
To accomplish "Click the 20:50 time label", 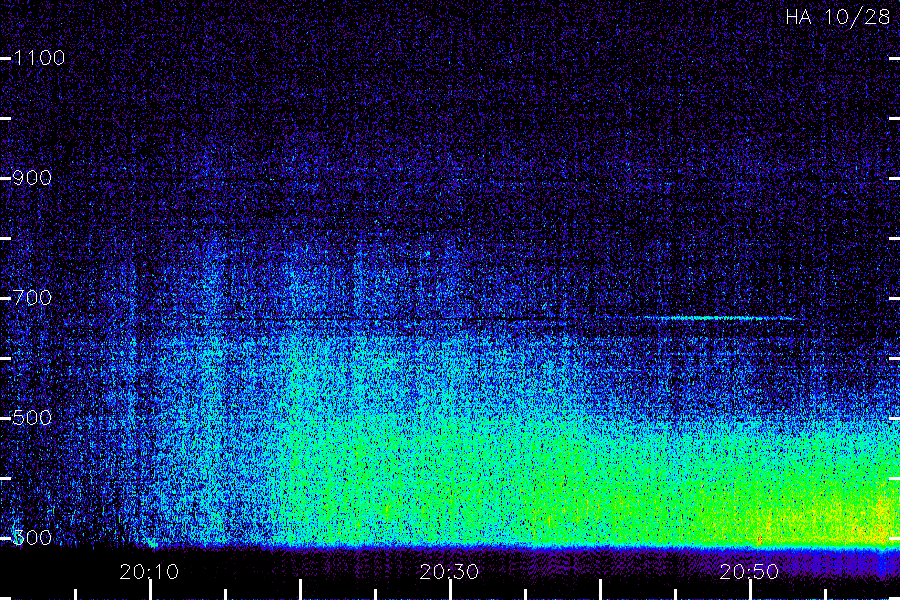I will click(x=749, y=572).
